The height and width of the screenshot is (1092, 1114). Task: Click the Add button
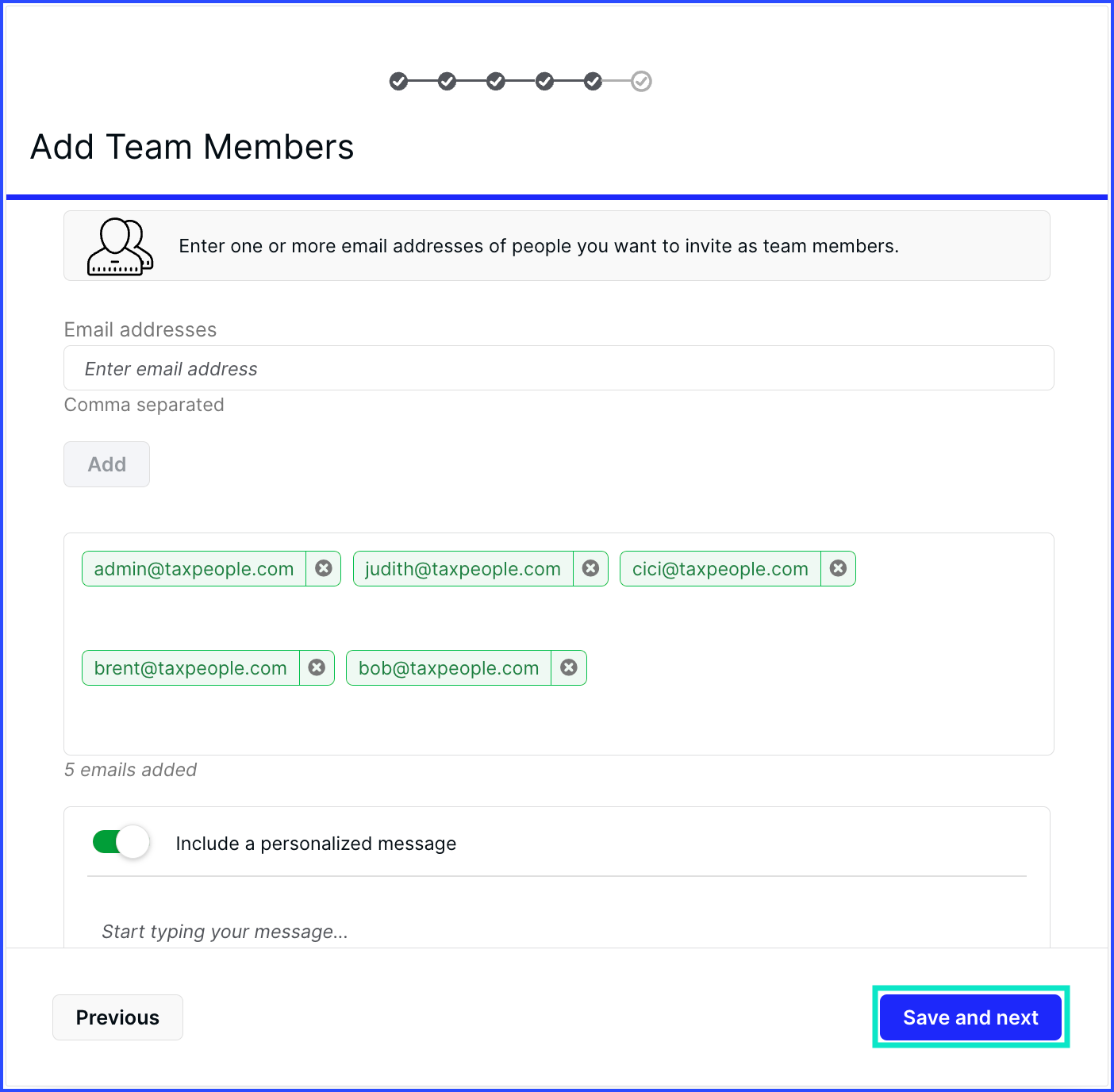click(x=106, y=464)
